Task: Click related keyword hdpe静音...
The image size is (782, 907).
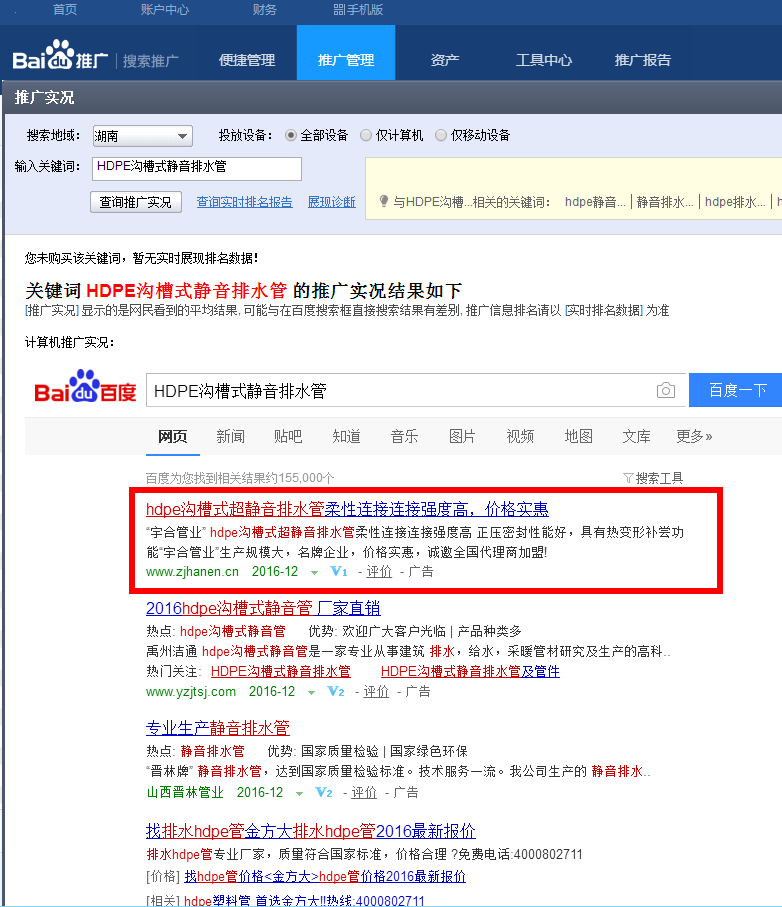Action: point(595,202)
